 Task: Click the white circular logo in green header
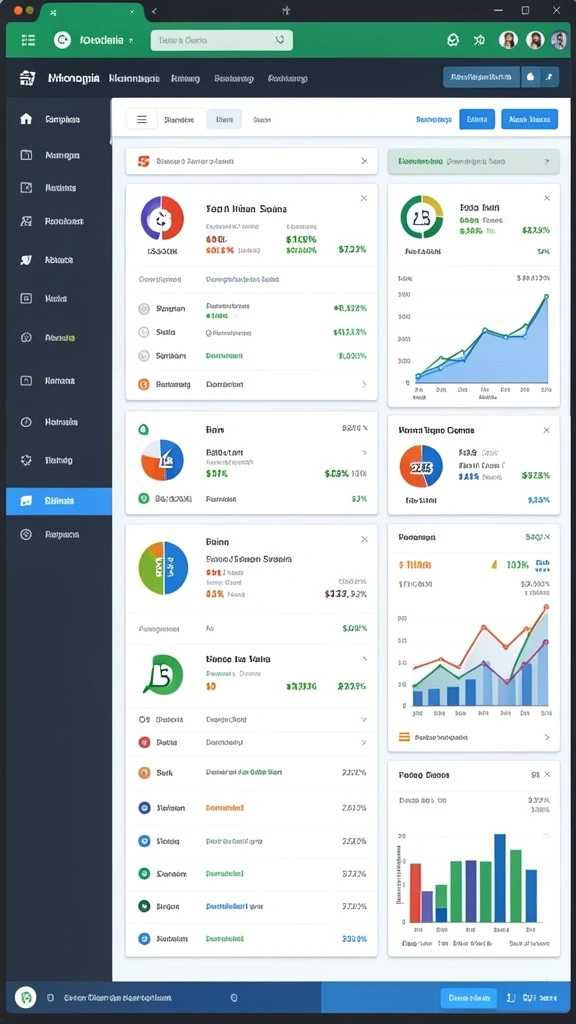tap(62, 40)
